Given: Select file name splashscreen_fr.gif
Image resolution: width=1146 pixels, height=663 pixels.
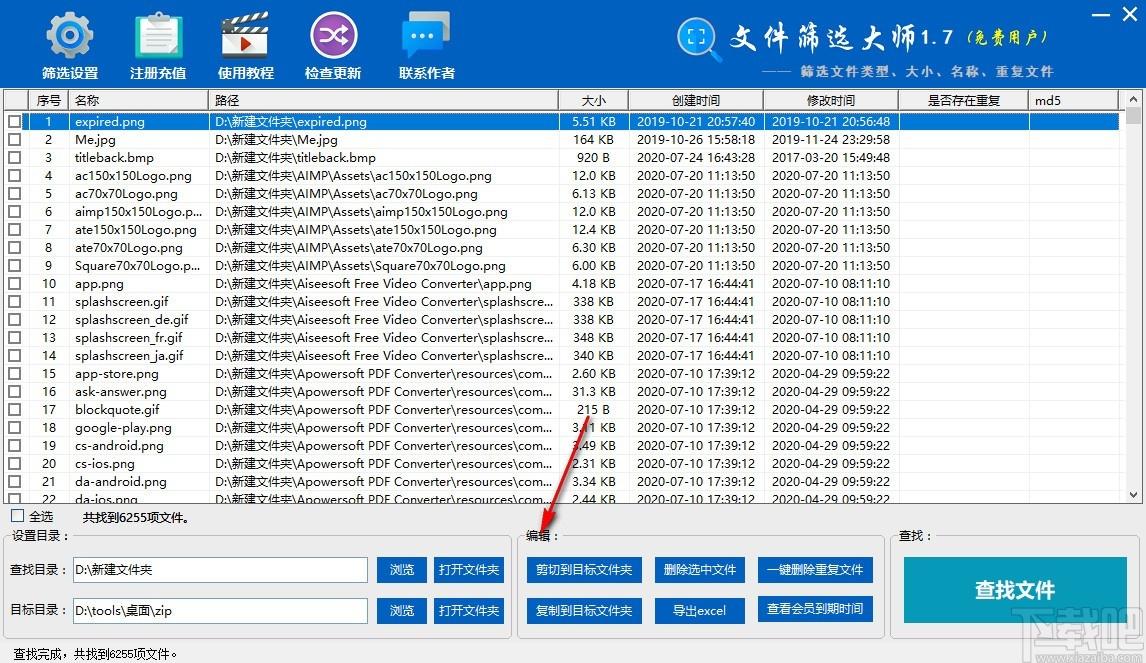Looking at the screenshot, I should 129,338.
